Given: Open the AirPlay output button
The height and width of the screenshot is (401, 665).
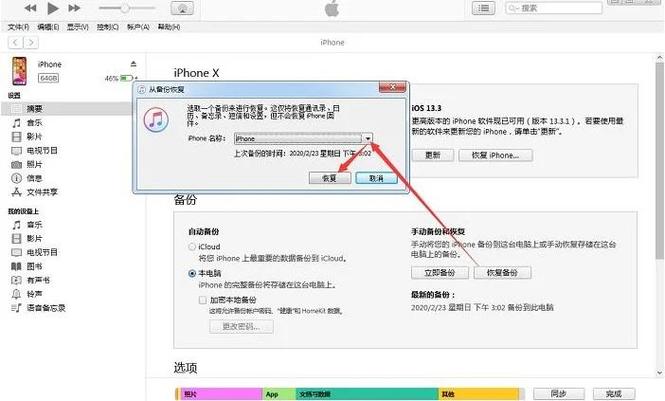Looking at the screenshot, I should point(182,8).
